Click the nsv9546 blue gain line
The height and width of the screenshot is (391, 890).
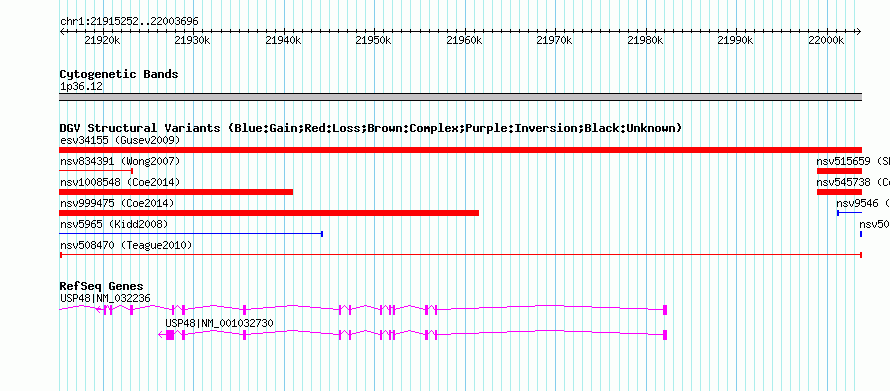pyautogui.click(x=849, y=213)
